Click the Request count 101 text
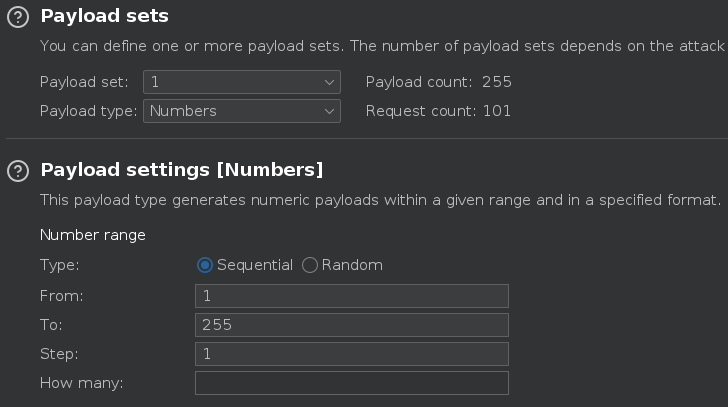 [438, 111]
